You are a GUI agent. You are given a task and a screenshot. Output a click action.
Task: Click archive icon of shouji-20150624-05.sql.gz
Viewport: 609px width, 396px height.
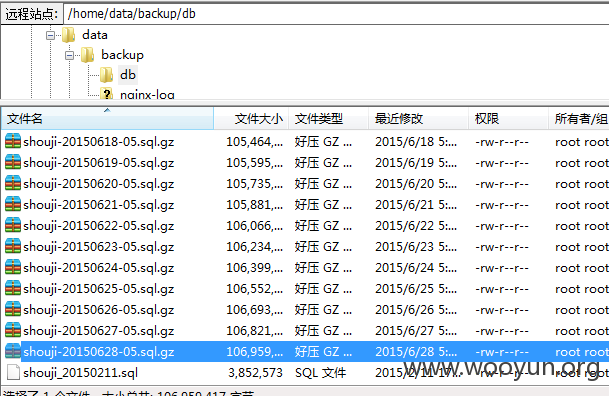pos(13,267)
